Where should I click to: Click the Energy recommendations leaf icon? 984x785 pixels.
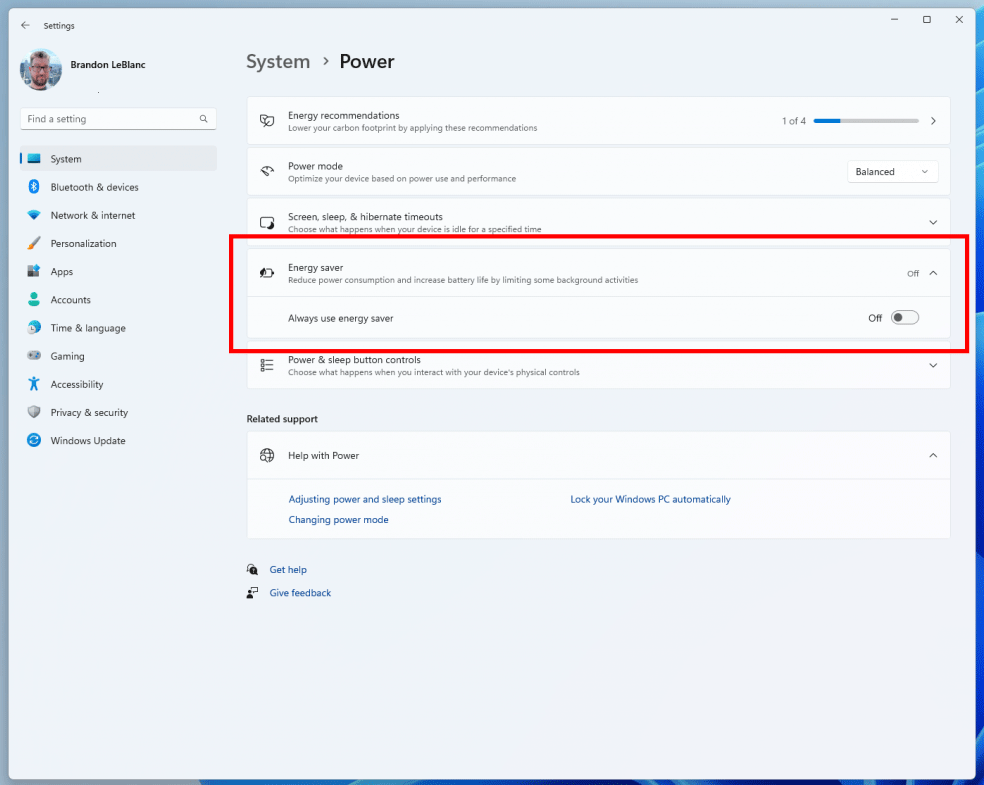pyautogui.click(x=267, y=120)
